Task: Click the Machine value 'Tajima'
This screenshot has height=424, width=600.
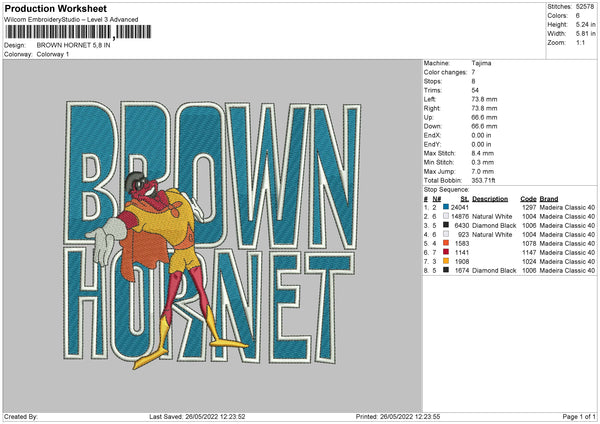Action: pos(481,63)
